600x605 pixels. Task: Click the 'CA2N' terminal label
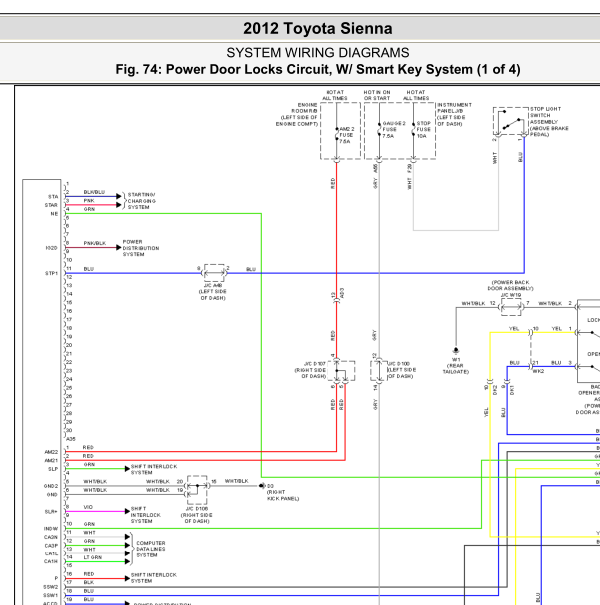pyautogui.click(x=51, y=537)
